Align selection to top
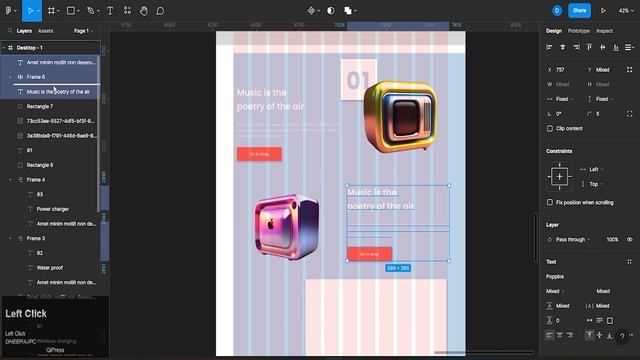The height and width of the screenshot is (360, 640). click(x=589, y=47)
